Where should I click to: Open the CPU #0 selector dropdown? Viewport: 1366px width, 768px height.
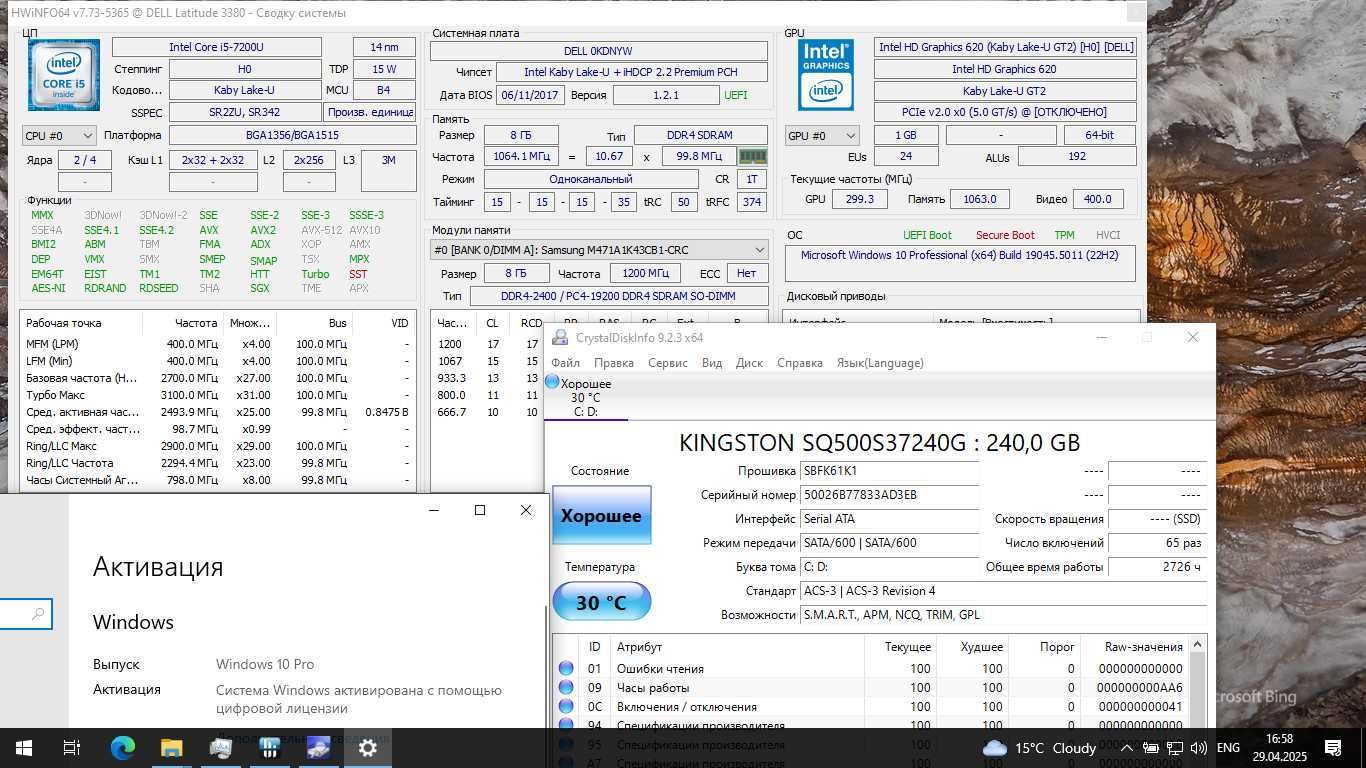click(59, 135)
